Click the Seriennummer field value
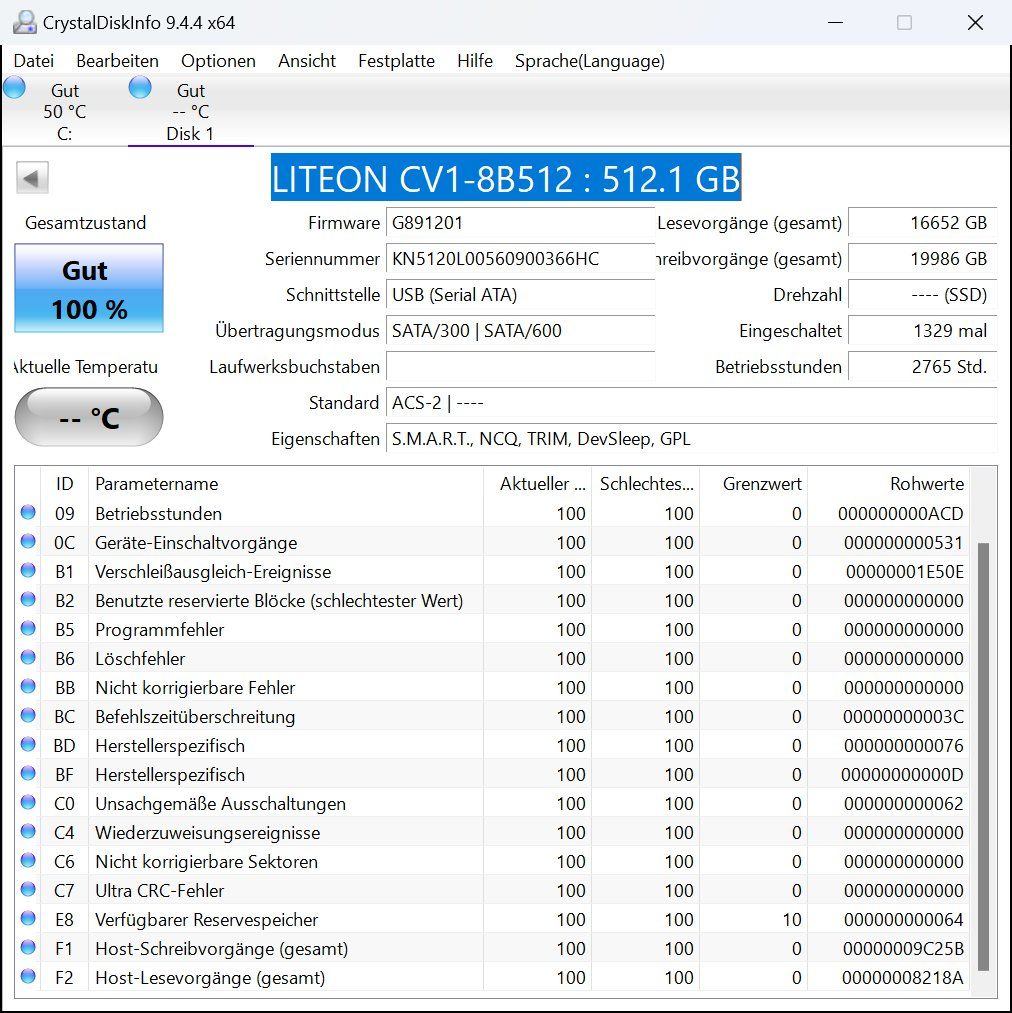The image size is (1012, 1013). tap(520, 259)
